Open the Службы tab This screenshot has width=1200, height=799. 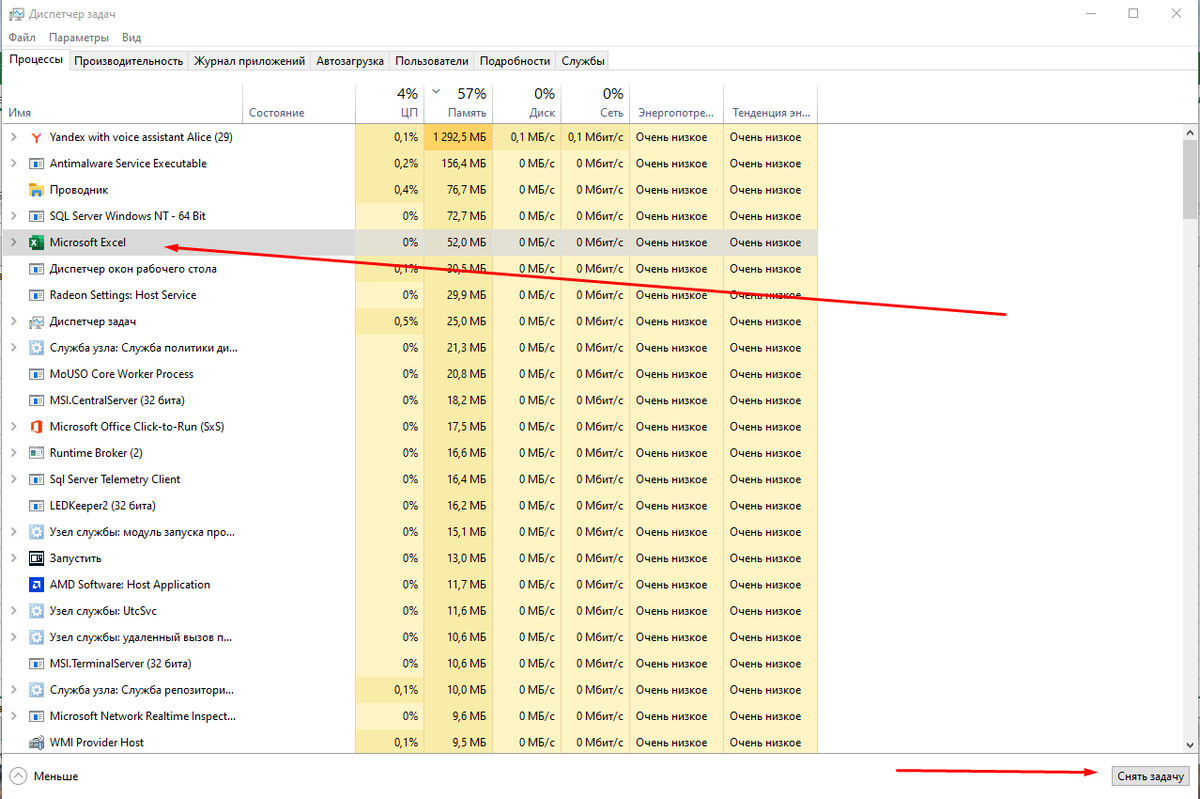click(583, 61)
